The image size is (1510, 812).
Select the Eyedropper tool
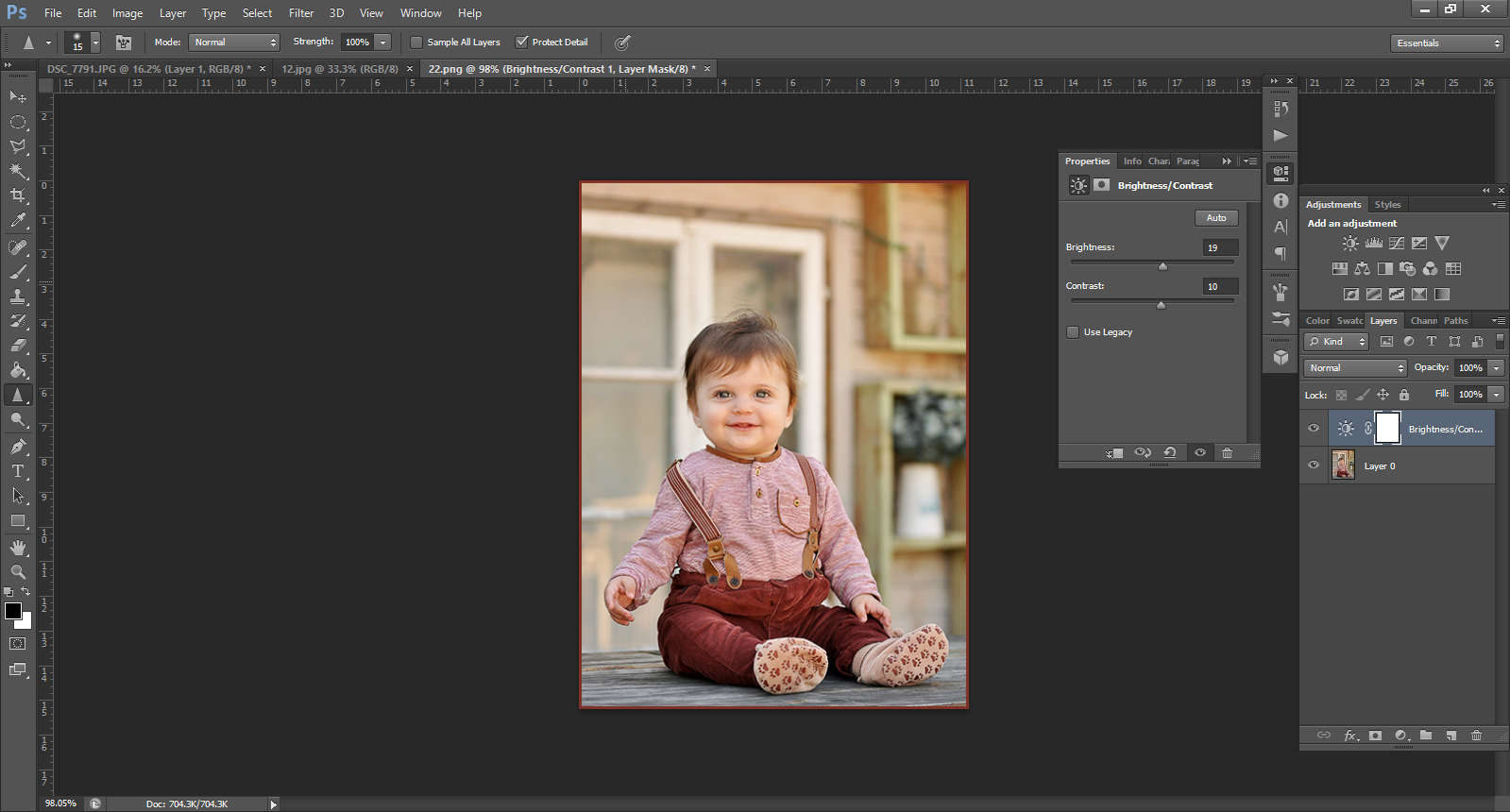pos(18,221)
